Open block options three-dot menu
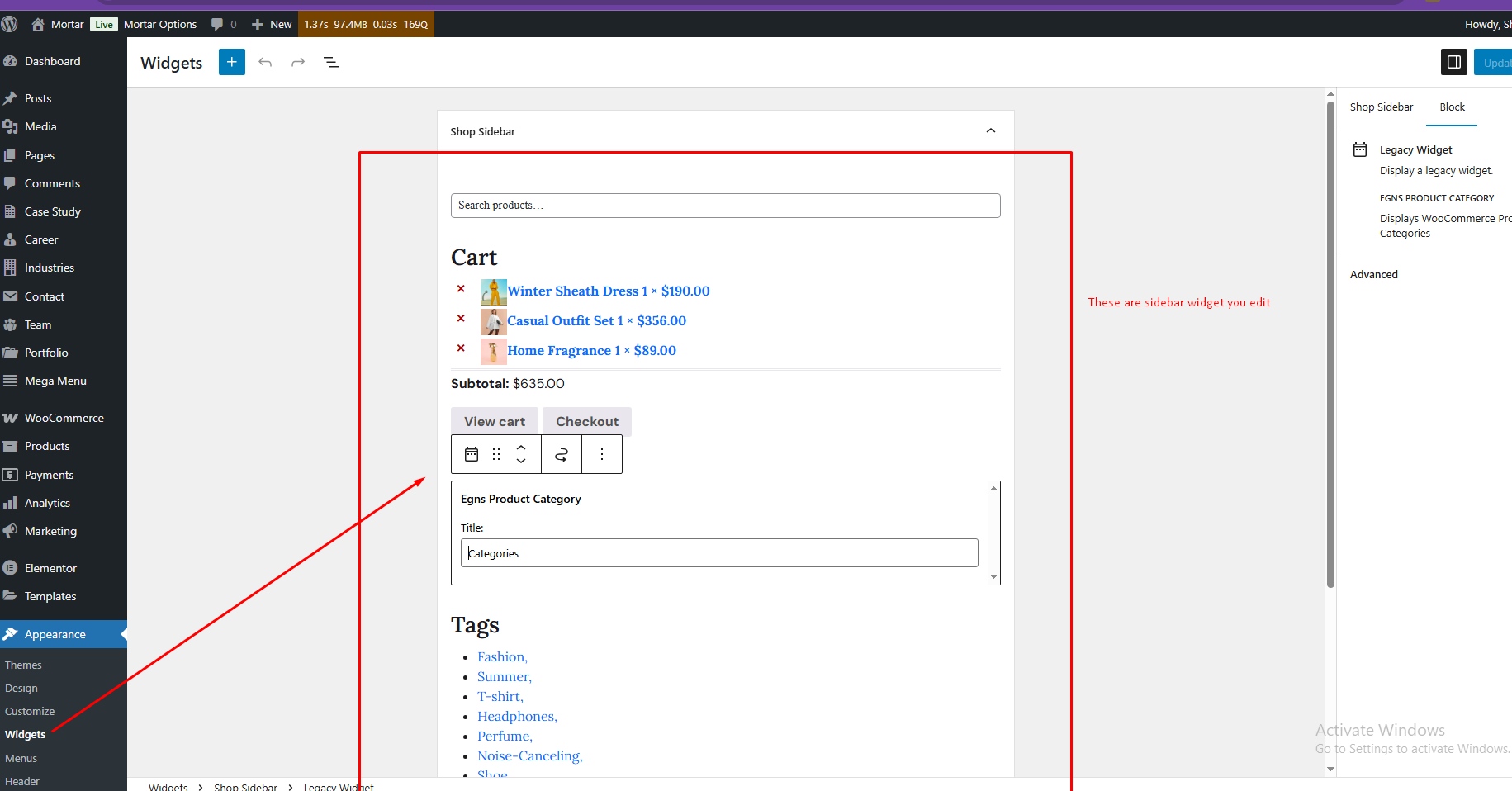Screen dimensions: 1512x791 click(x=602, y=454)
